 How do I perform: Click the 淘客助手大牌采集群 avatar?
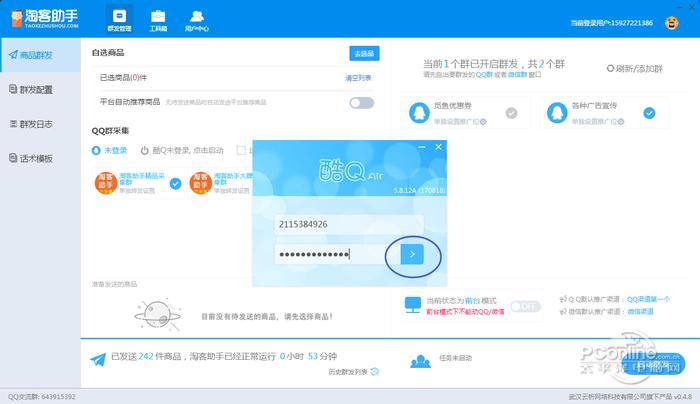pyautogui.click(x=200, y=183)
